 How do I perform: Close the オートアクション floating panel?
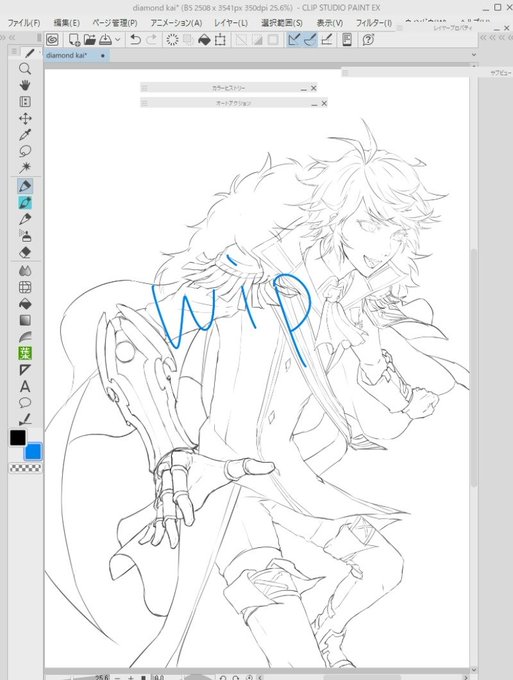click(324, 103)
